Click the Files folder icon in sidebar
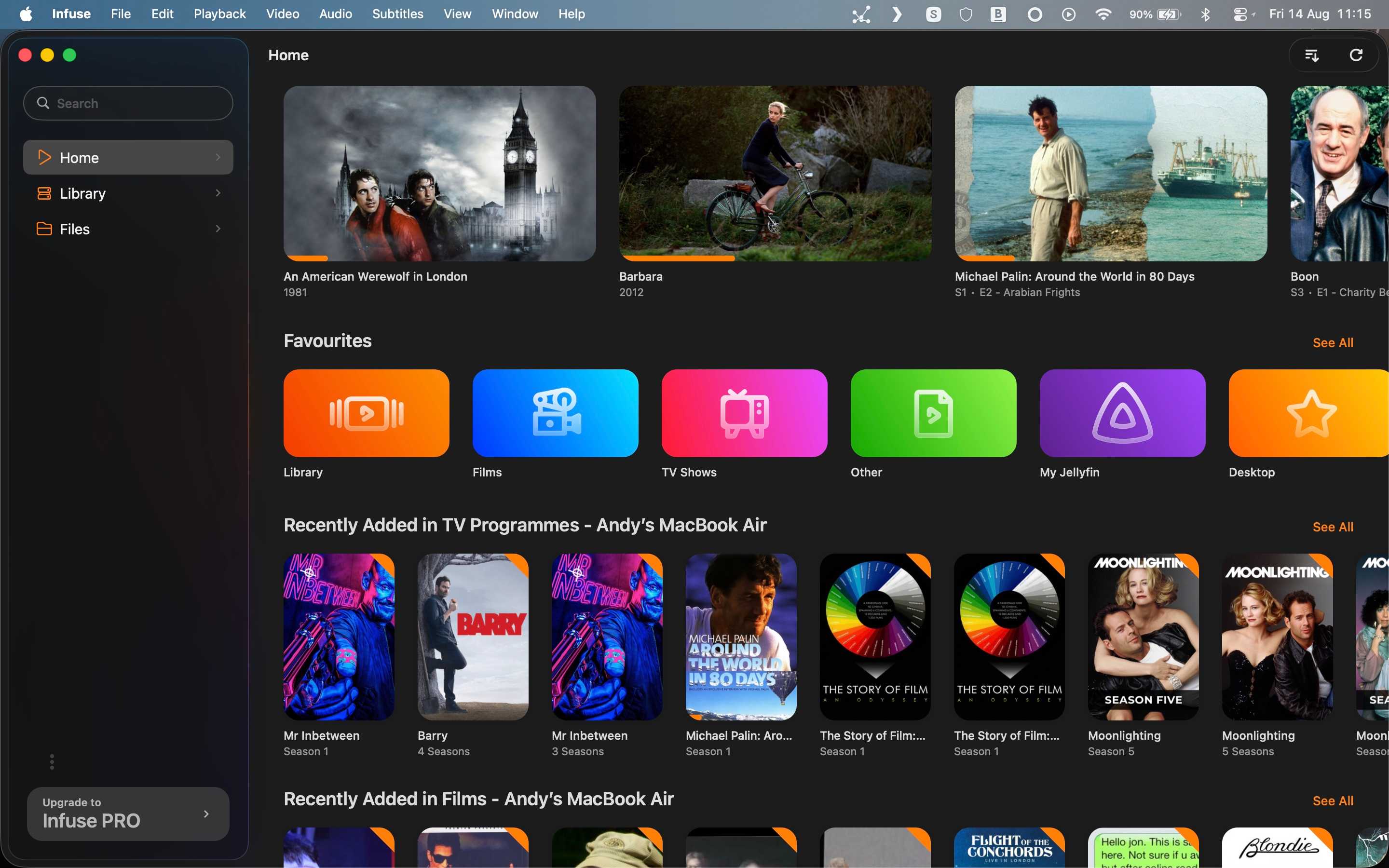 pos(44,229)
